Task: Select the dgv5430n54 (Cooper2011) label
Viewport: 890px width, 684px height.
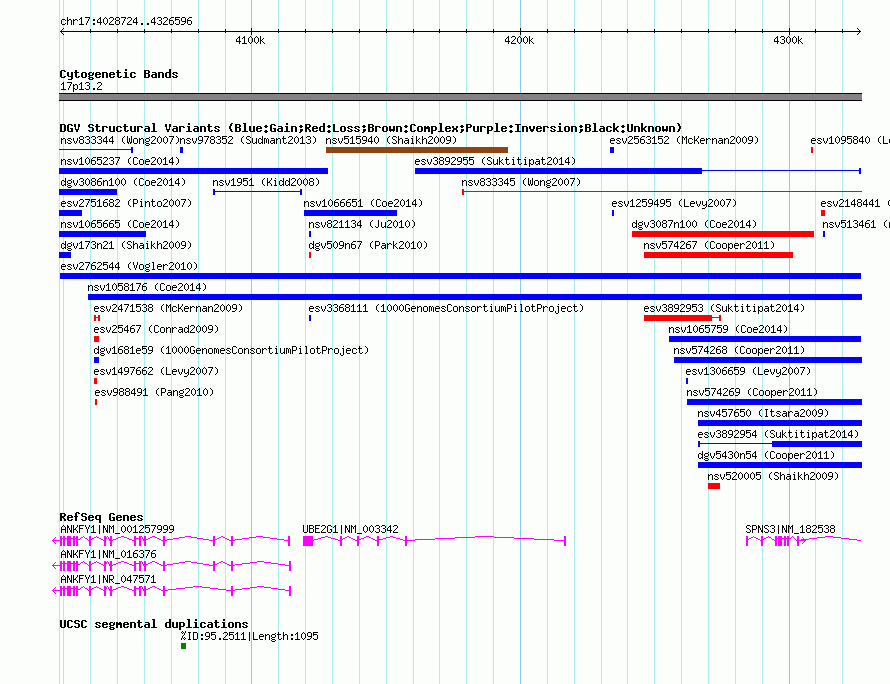Action: coord(766,455)
